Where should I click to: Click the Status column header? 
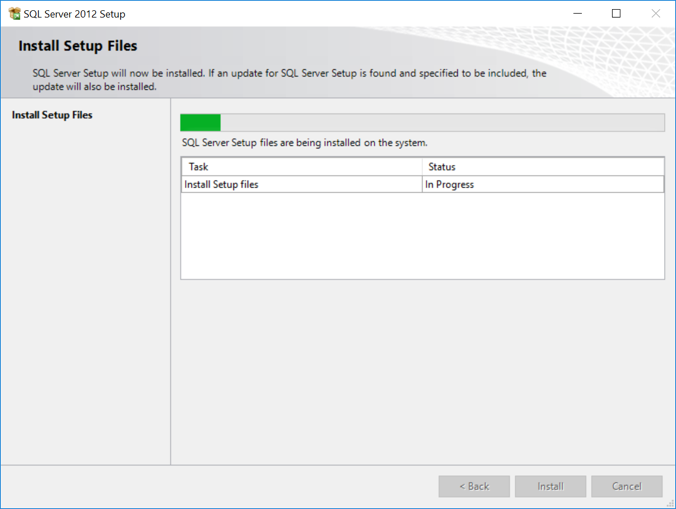[442, 167]
